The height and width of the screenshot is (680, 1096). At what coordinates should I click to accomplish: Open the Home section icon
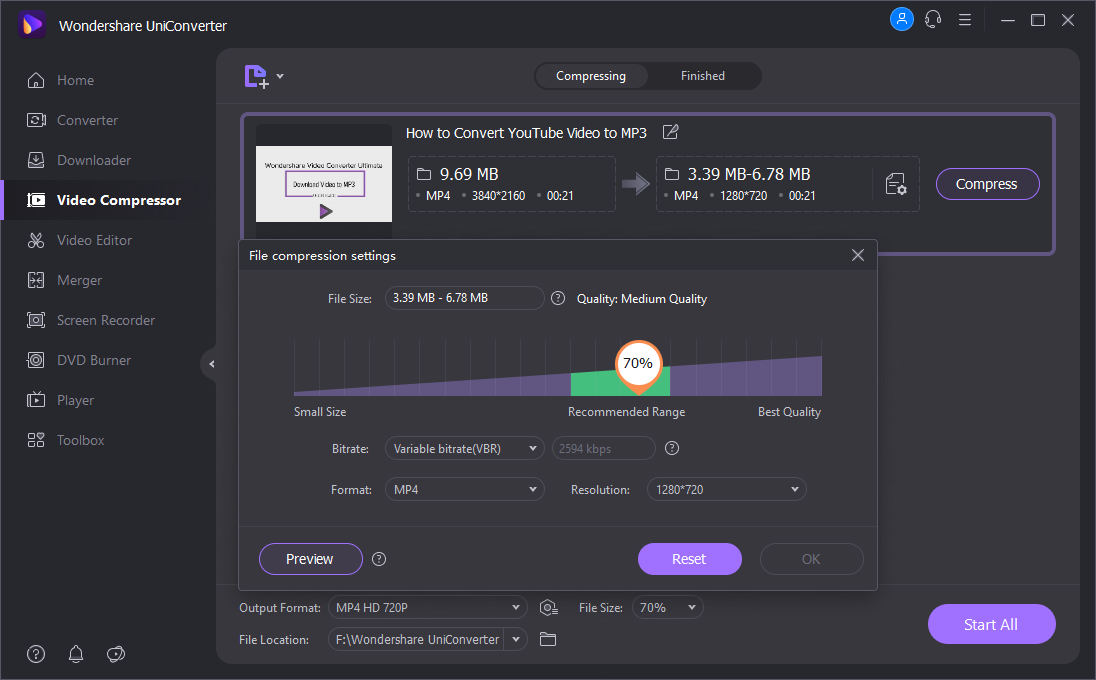point(36,80)
